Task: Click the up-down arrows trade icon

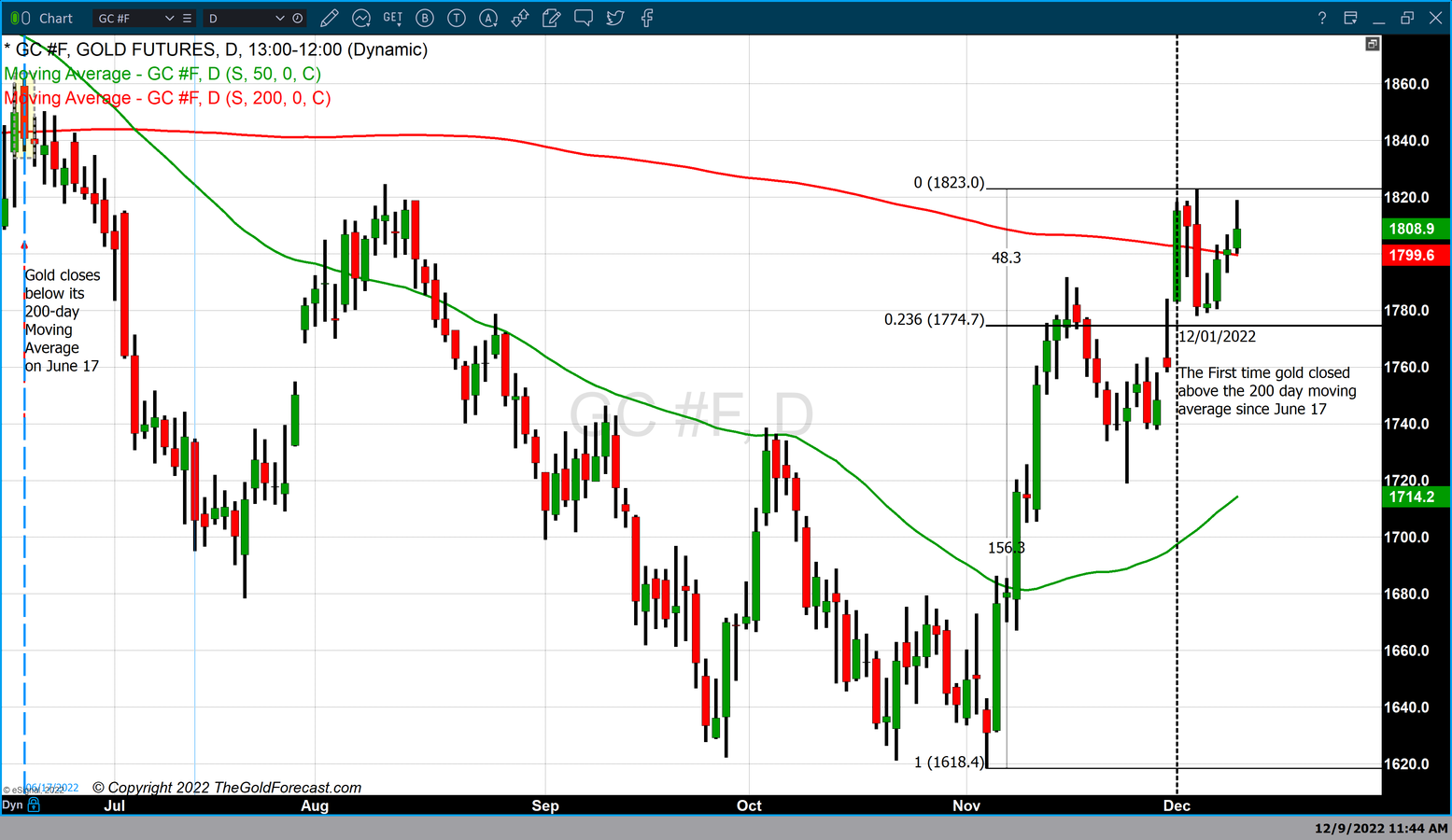Action: tap(520, 18)
